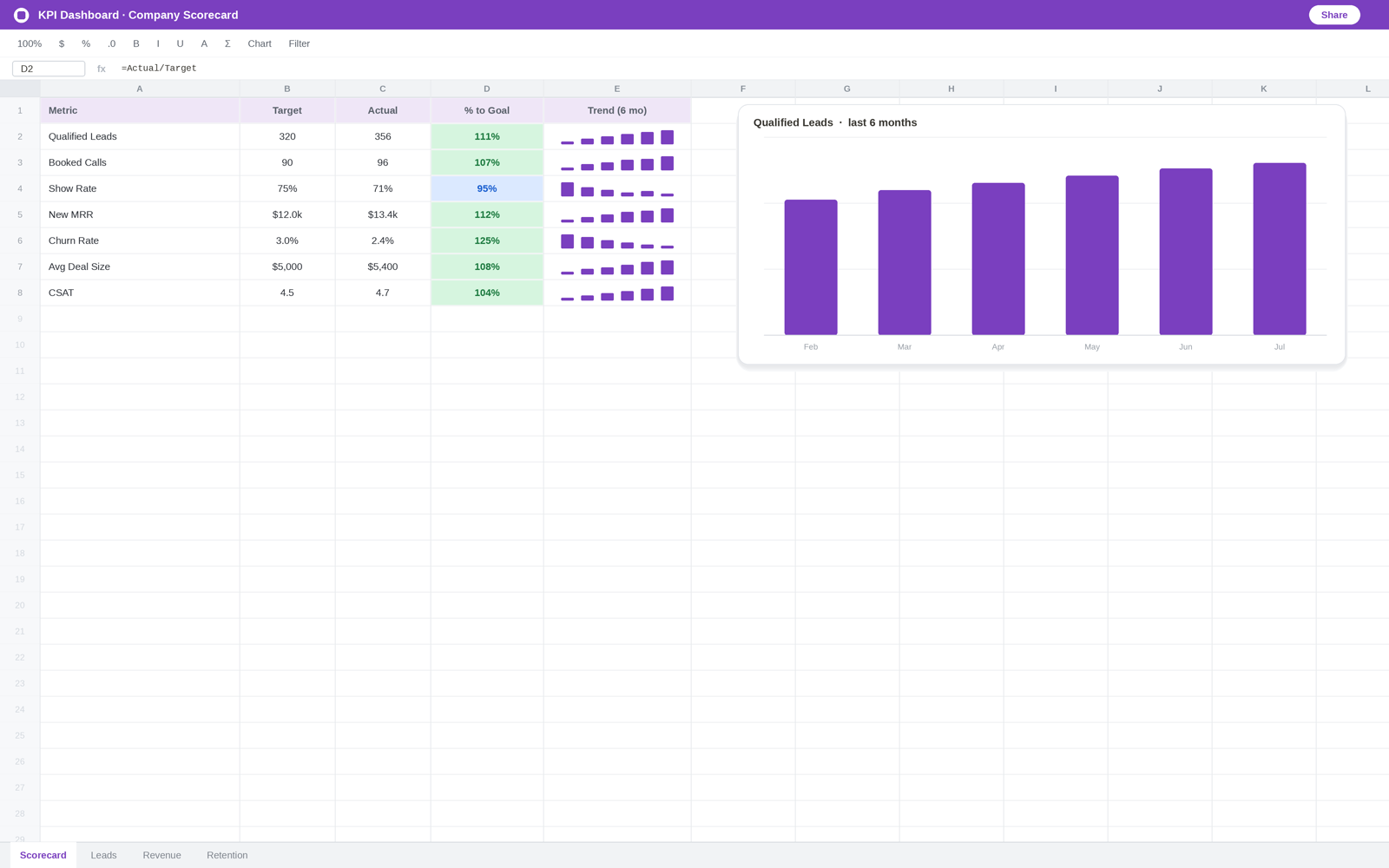Select the 112% New MRR goal cell
Screen dimensions: 1389x868
pos(487,214)
